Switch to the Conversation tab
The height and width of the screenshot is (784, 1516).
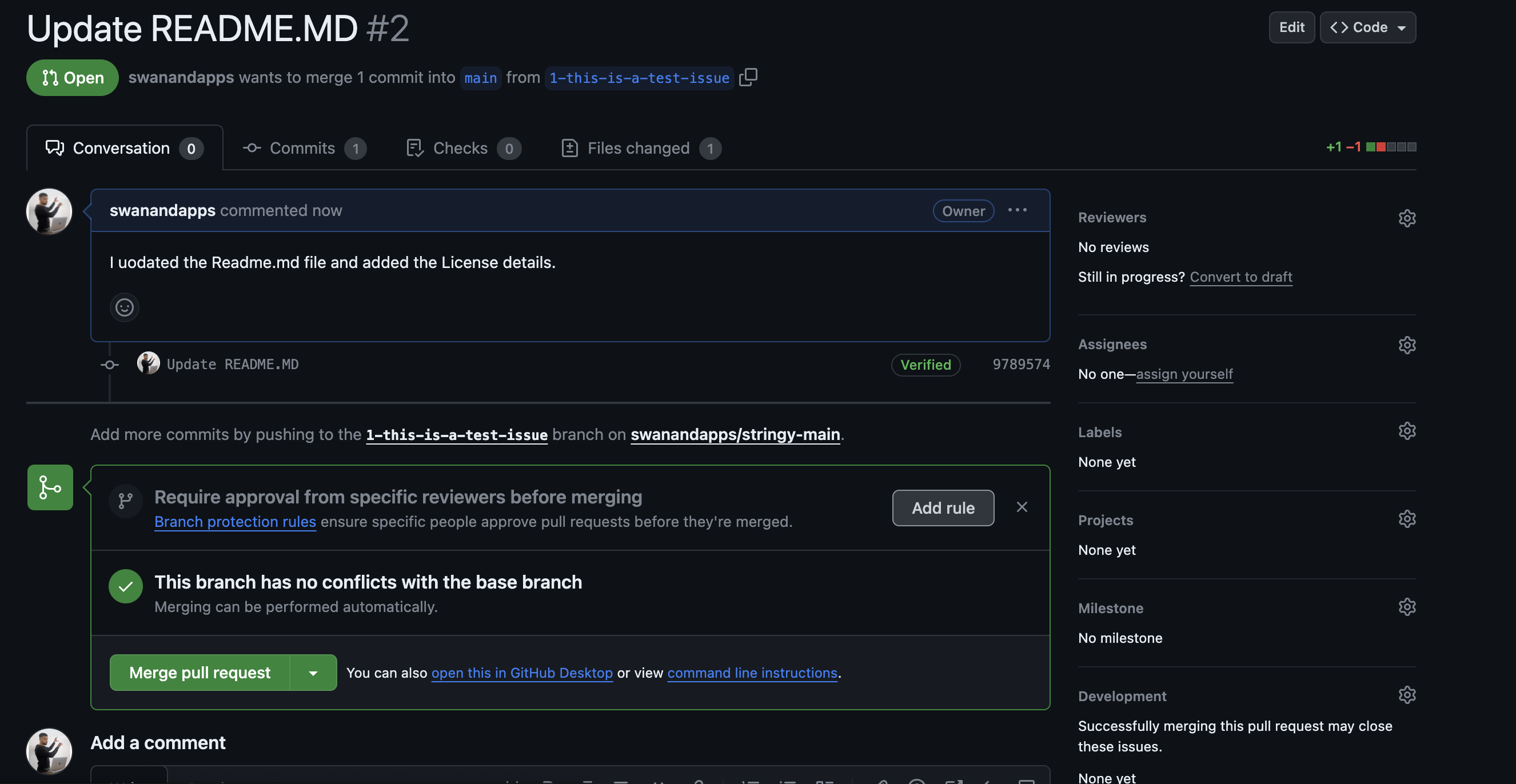[125, 148]
